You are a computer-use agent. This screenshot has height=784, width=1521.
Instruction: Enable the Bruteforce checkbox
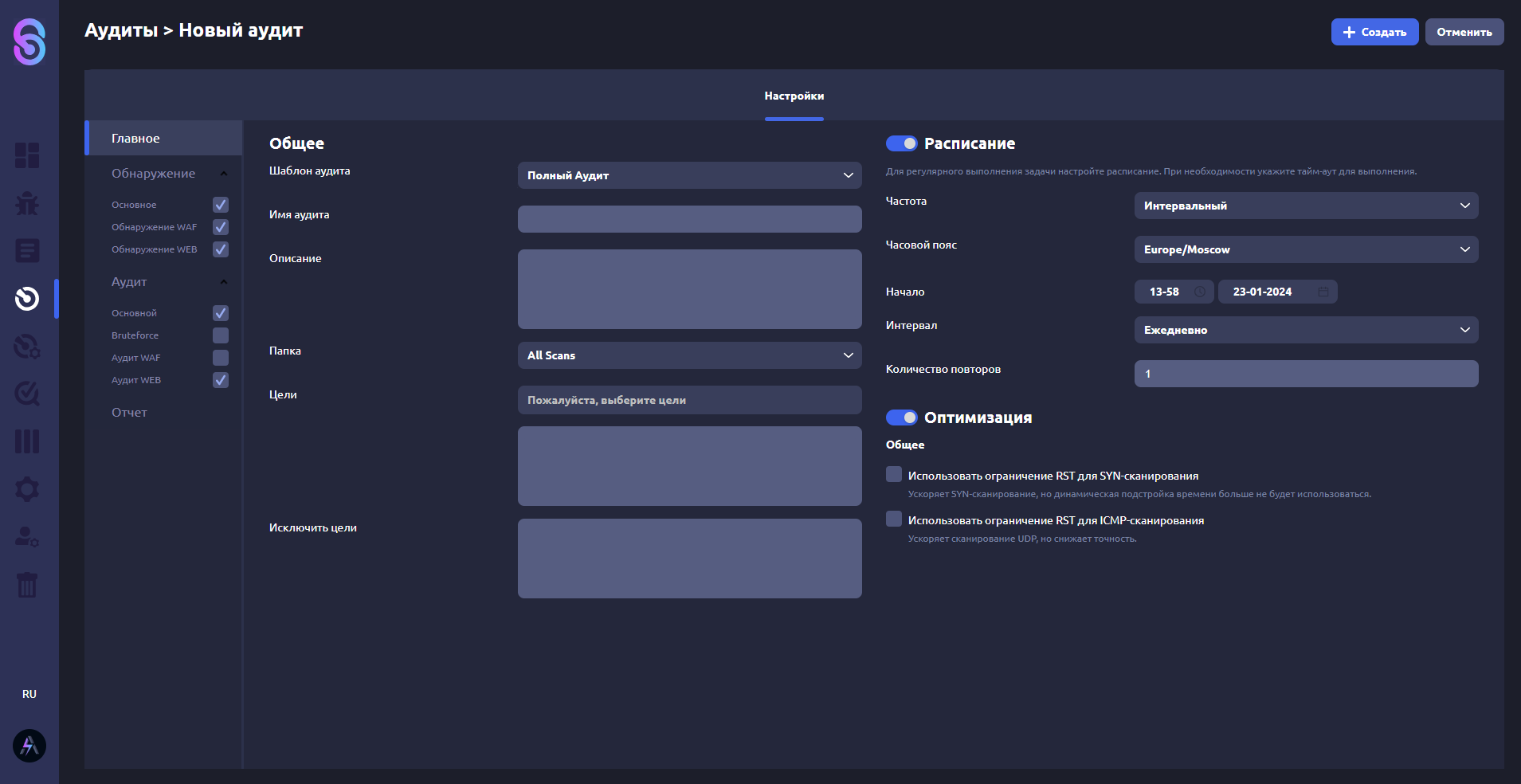click(x=221, y=335)
